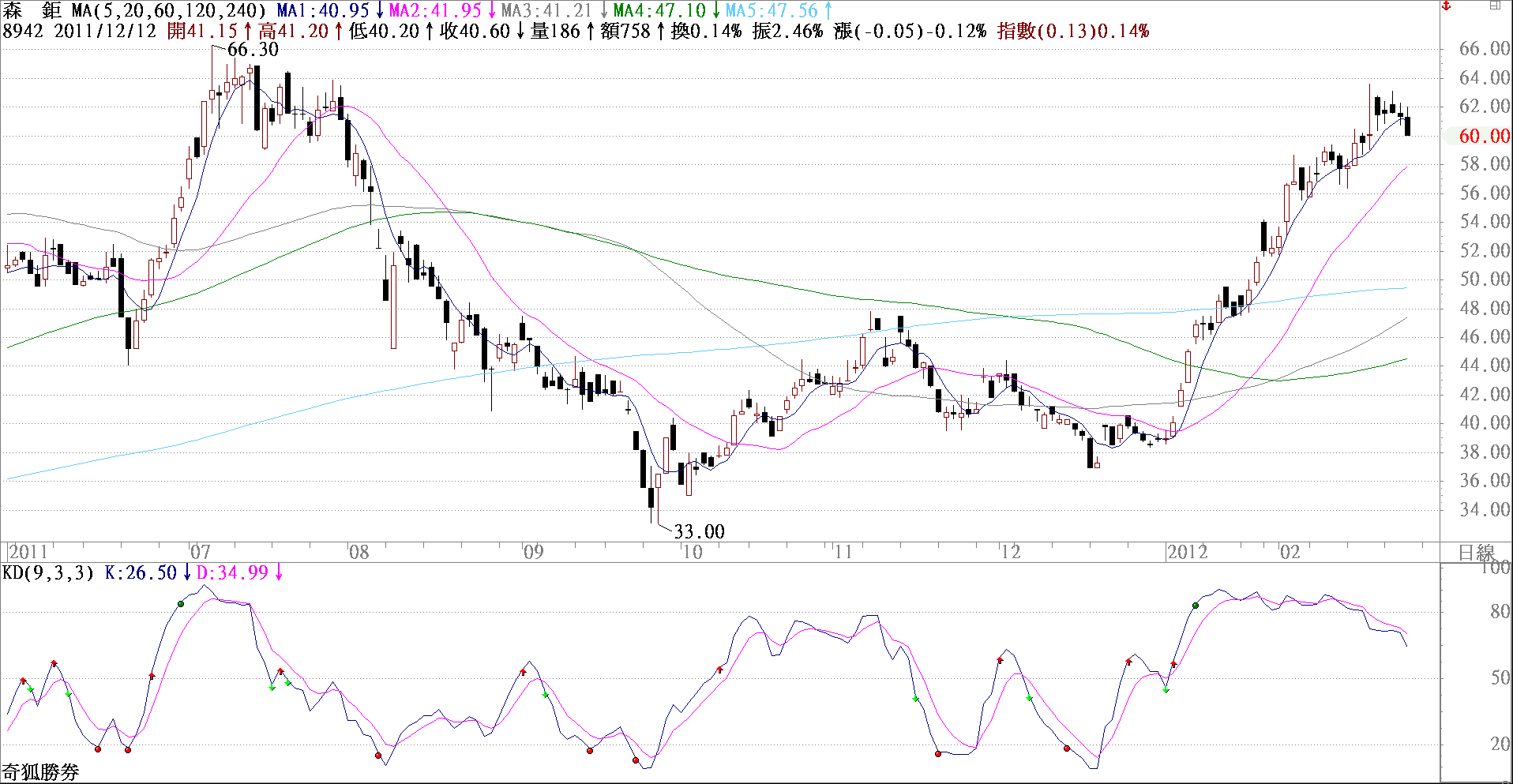Click the 8942 stock code
The width and height of the screenshot is (1513, 784).
click(x=23, y=31)
